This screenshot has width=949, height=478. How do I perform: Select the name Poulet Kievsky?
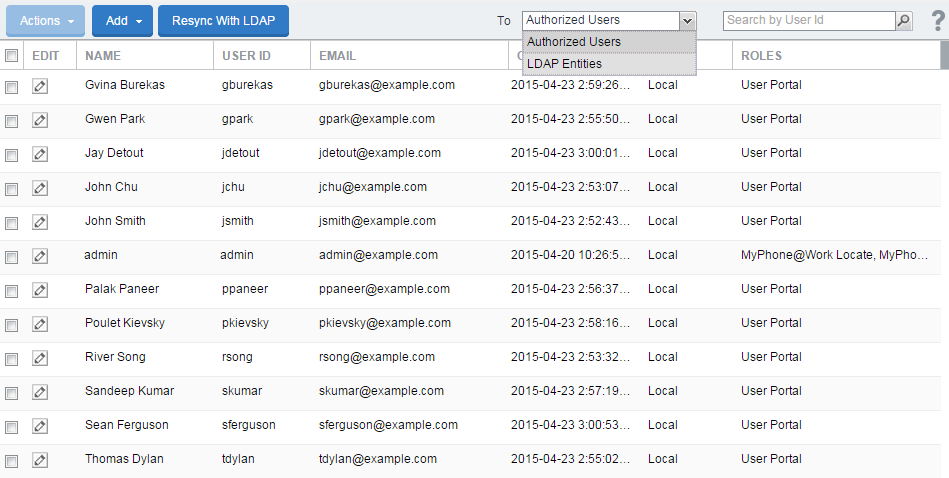click(125, 322)
